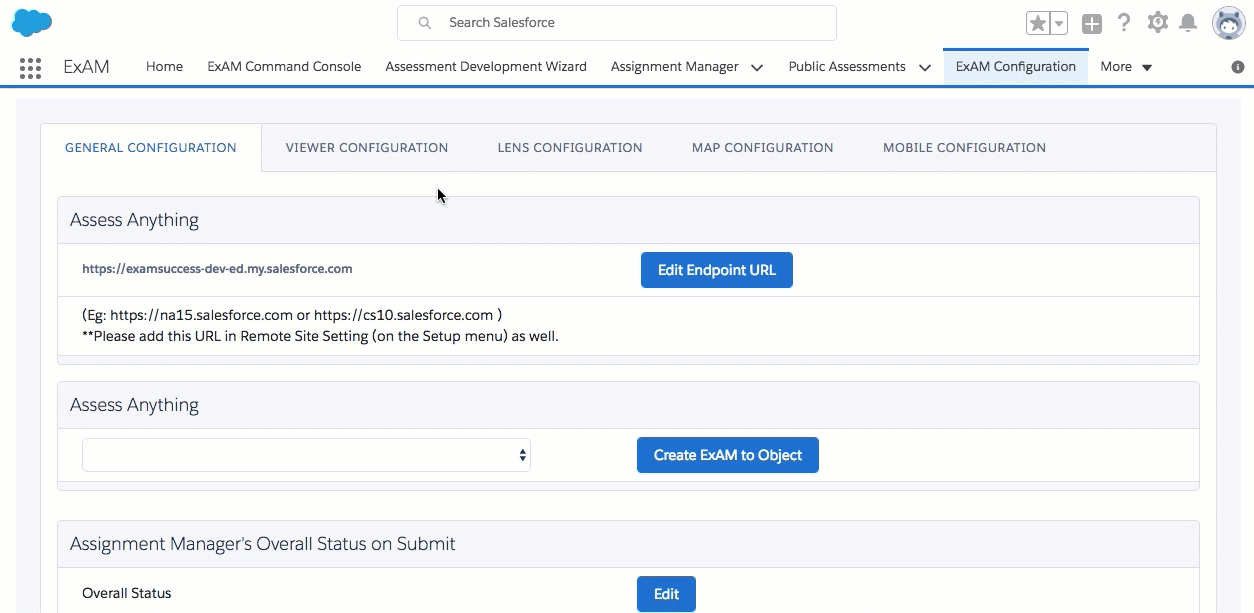This screenshot has width=1254, height=613.
Task: Open the More navigation dropdown
Action: click(1126, 67)
